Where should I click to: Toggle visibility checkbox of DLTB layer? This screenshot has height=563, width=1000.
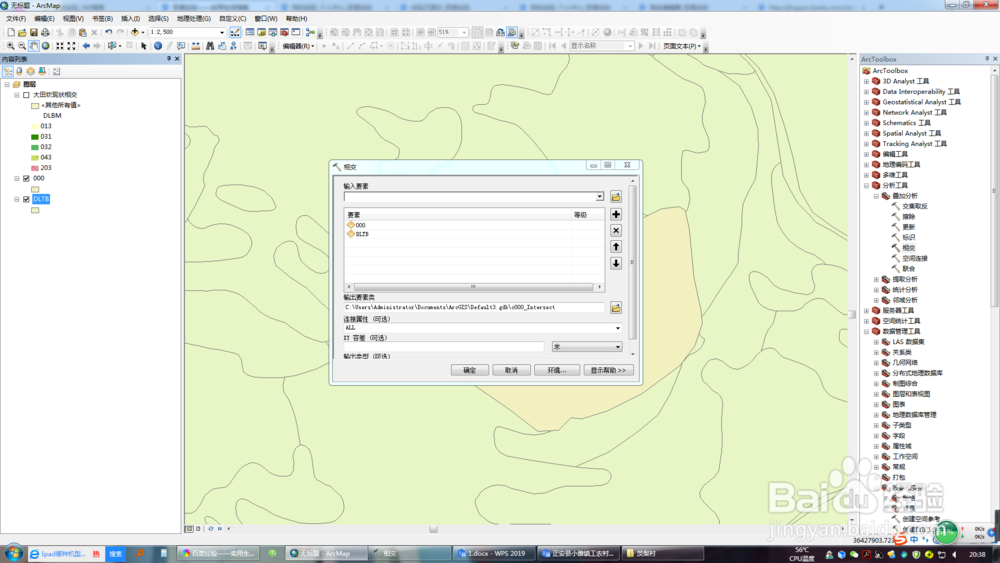pos(26,200)
